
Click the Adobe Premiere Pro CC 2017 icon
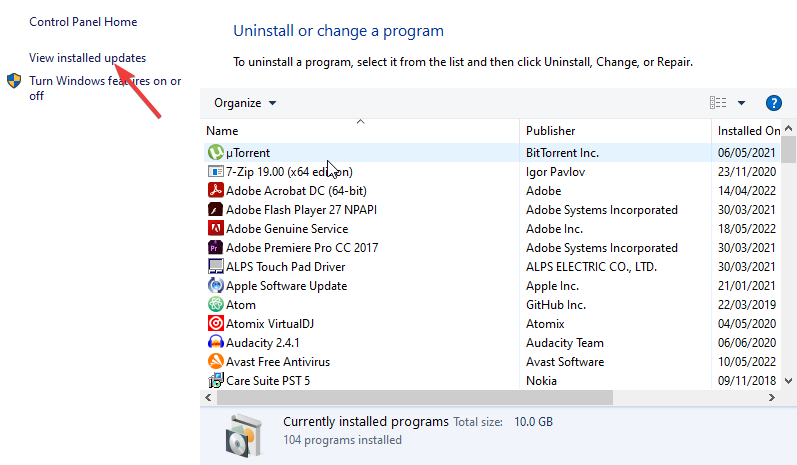point(216,247)
